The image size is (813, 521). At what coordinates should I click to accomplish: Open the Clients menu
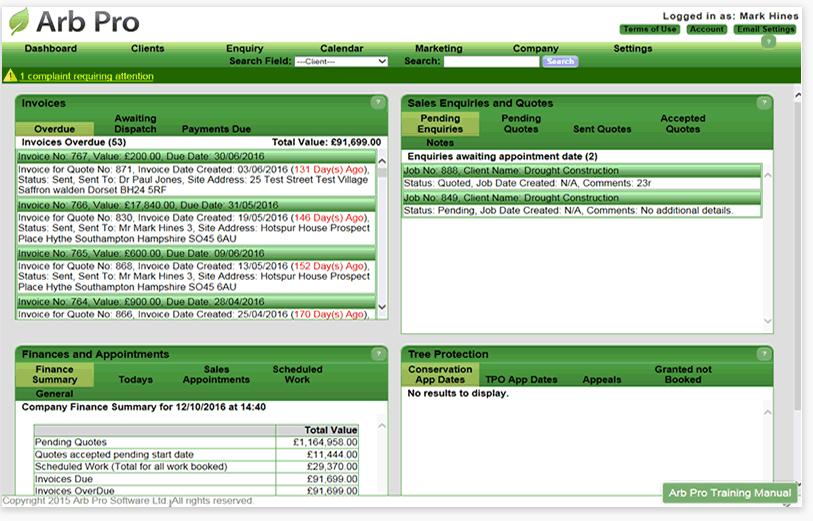[147, 48]
